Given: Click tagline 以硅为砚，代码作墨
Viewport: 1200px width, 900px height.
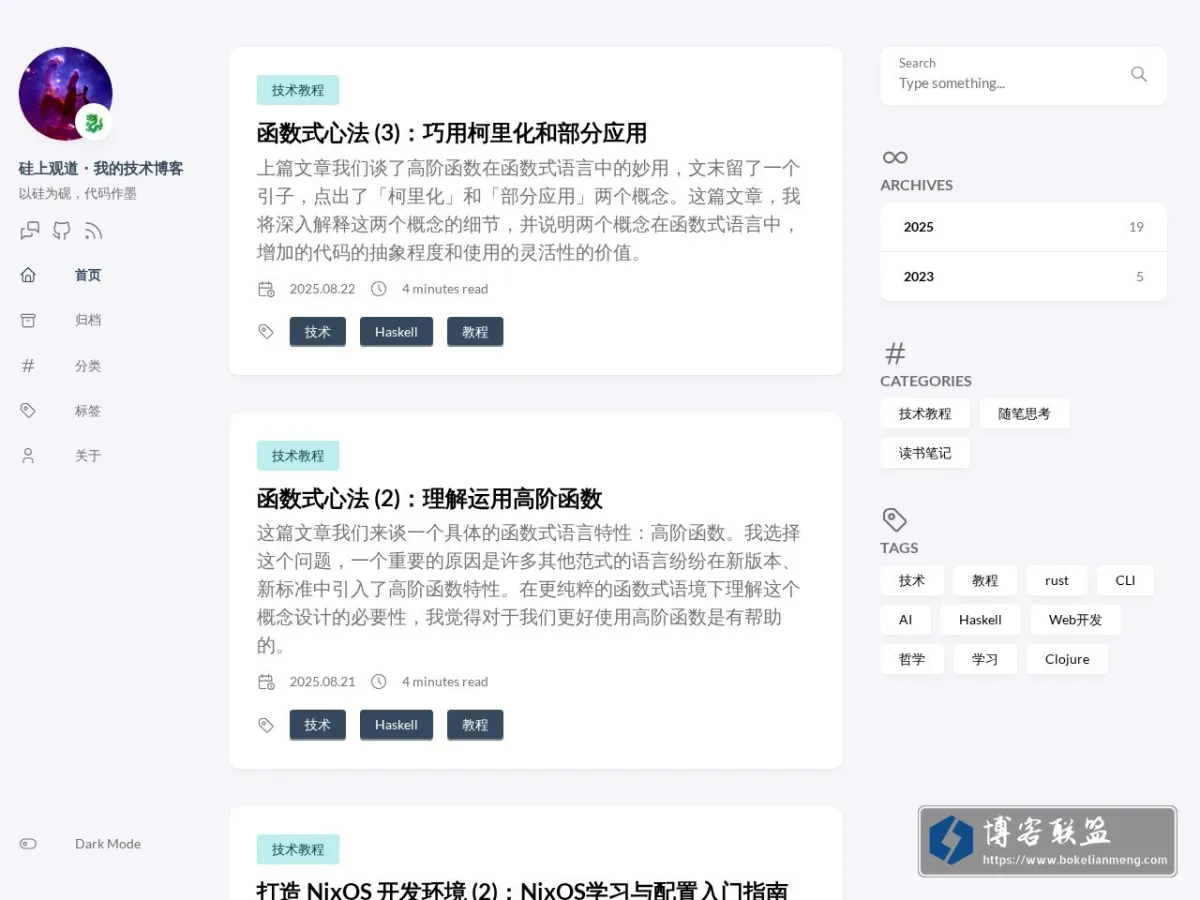Looking at the screenshot, I should 78,194.
